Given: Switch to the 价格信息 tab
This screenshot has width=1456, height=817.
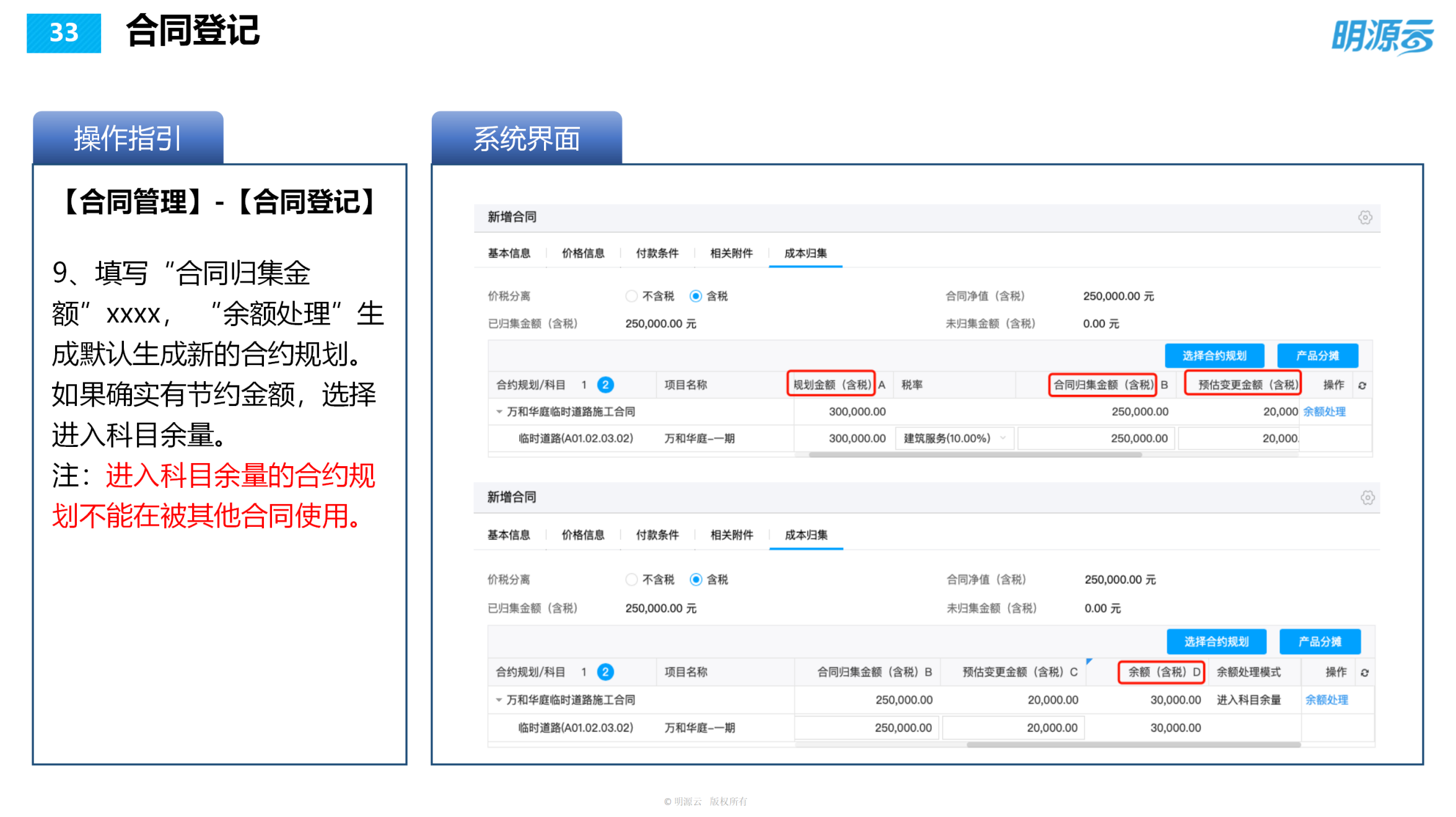Looking at the screenshot, I should point(582,253).
